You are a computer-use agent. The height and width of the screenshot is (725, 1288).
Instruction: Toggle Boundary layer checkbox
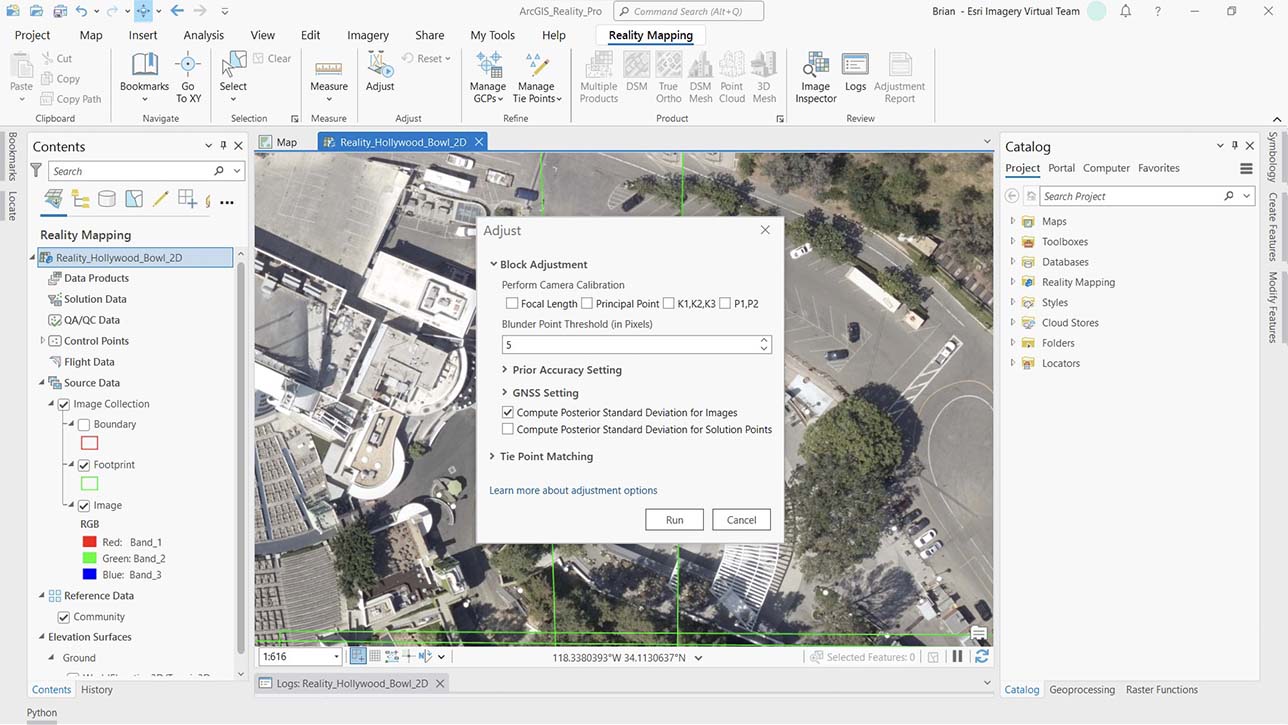[x=84, y=425]
